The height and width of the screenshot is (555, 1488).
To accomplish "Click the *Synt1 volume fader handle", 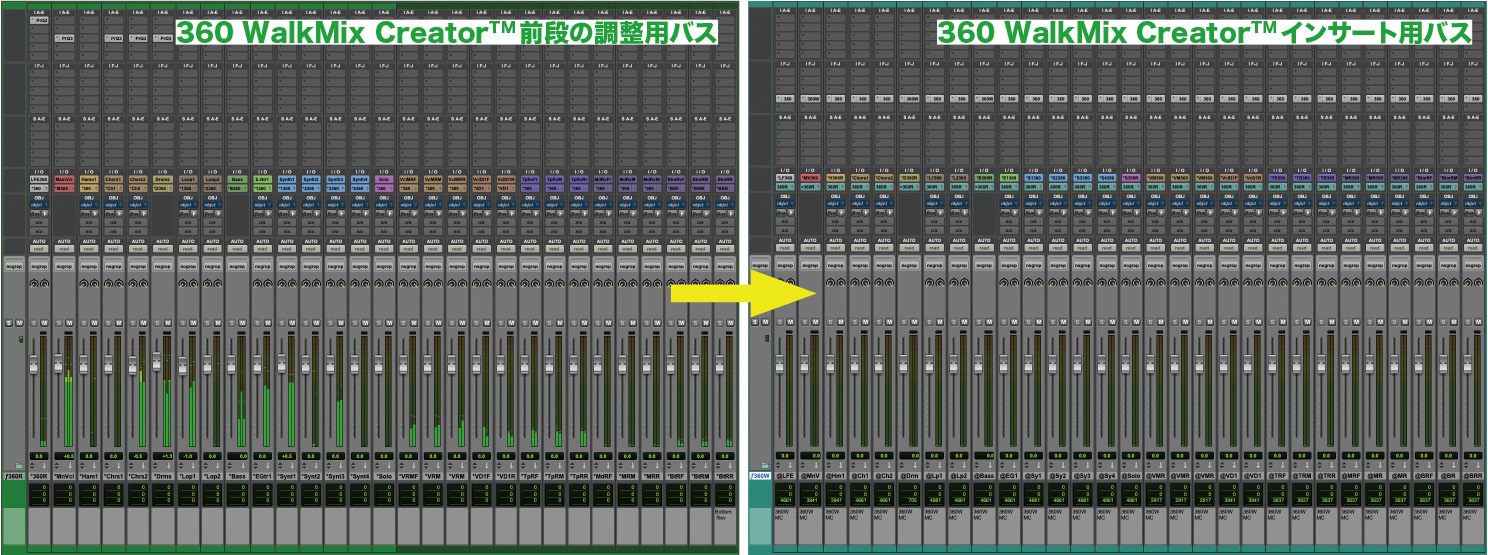I will [x=281, y=363].
